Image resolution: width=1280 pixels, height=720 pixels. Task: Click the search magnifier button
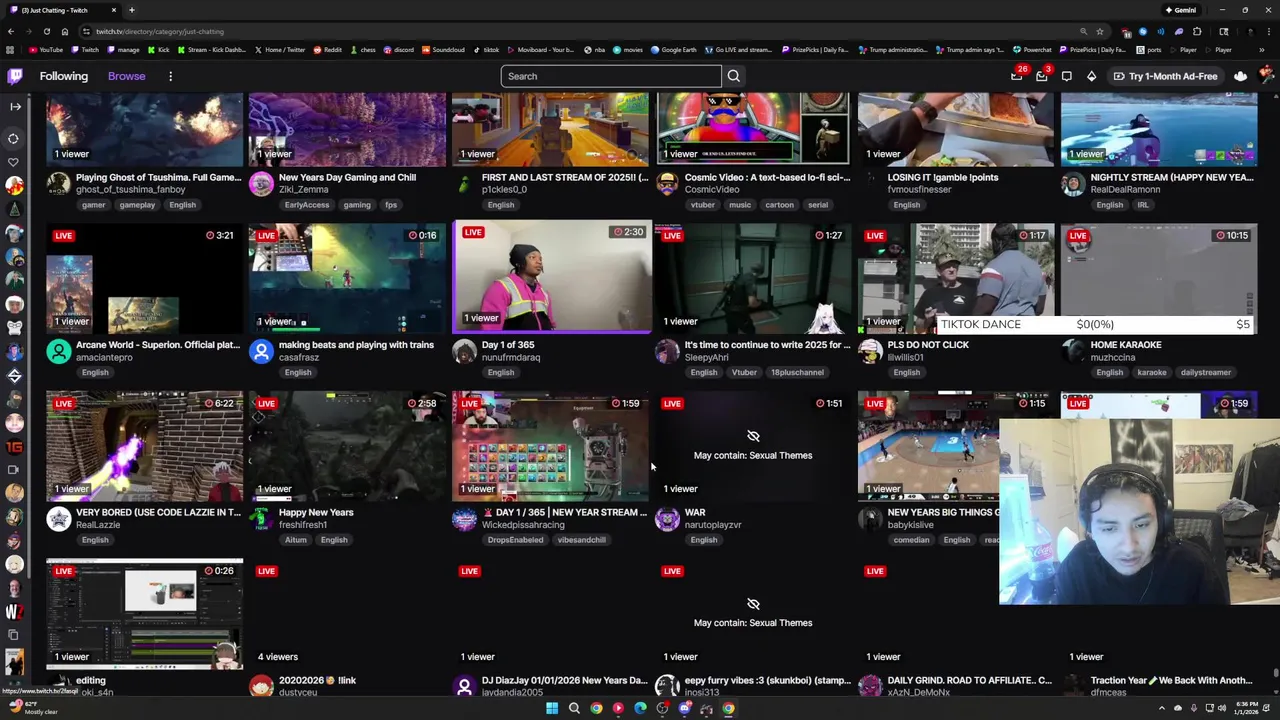click(x=733, y=76)
